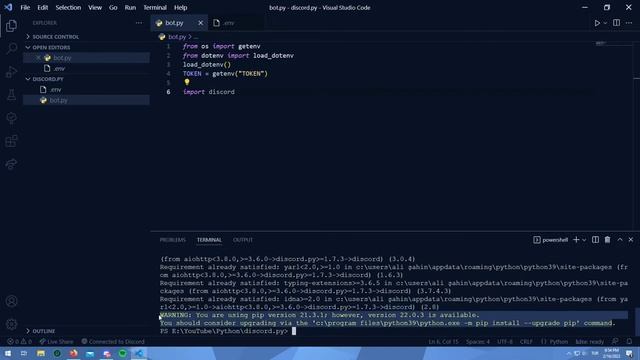Select the Terminal panel tab
This screenshot has height=360, width=640.
[x=209, y=240]
